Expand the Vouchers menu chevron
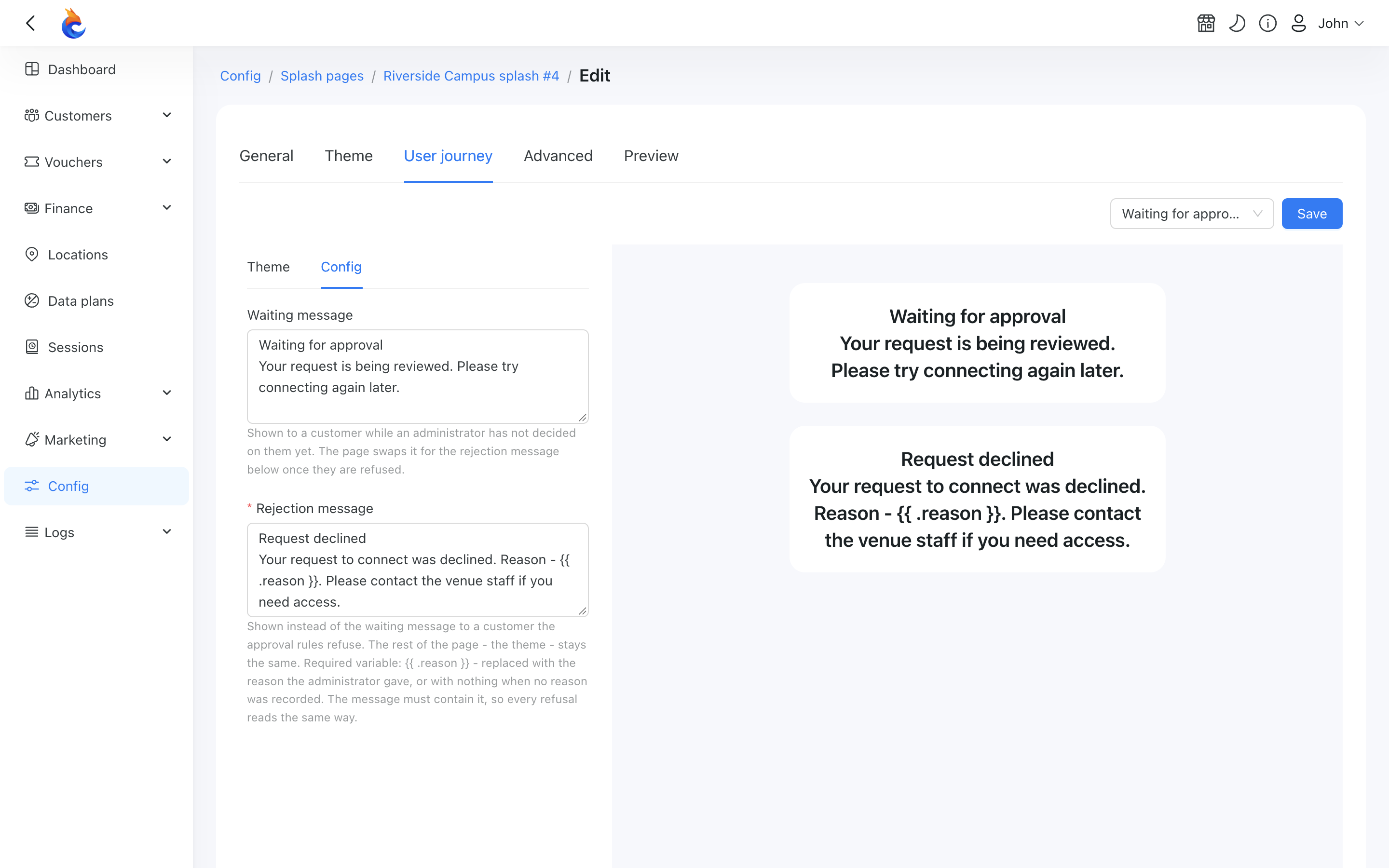1389x868 pixels. coord(167,162)
